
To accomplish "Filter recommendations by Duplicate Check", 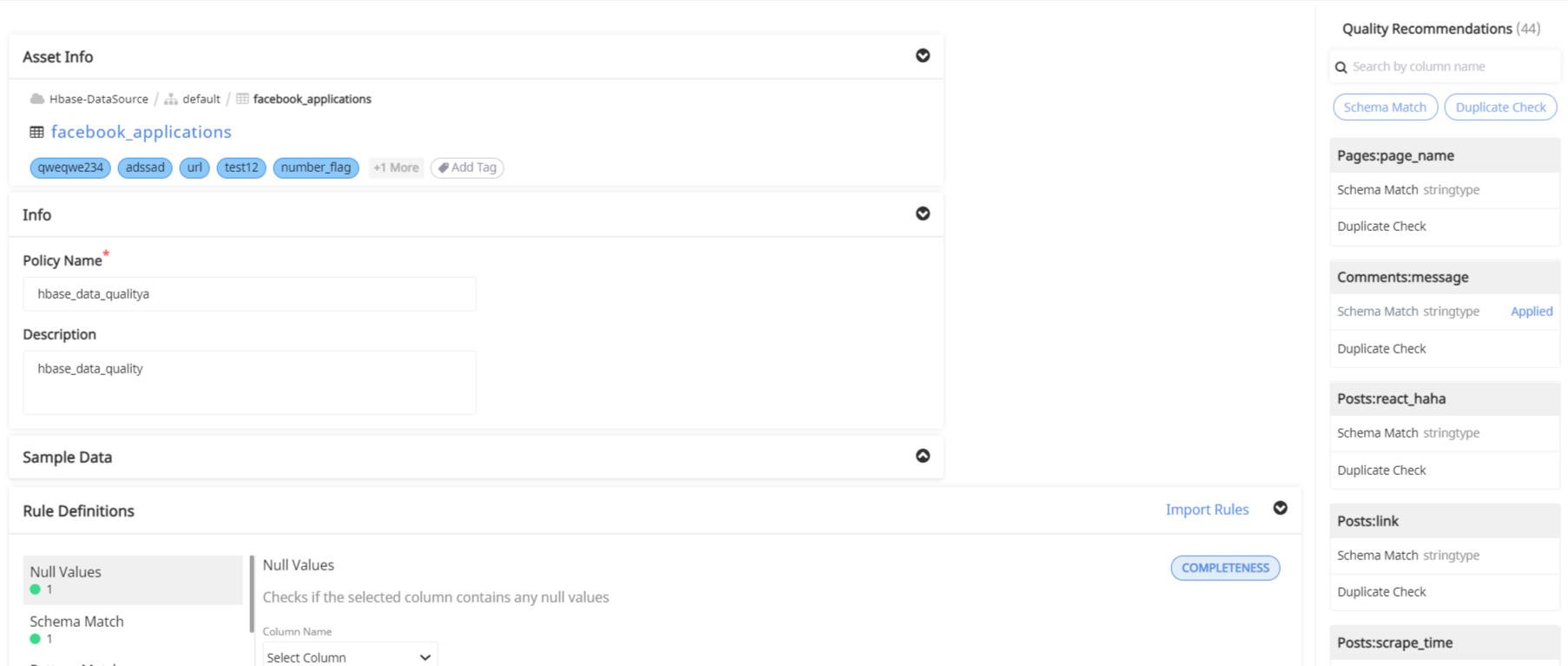I will coord(1499,107).
